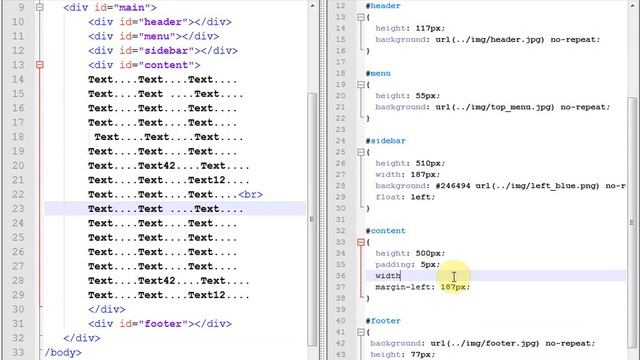This screenshot has width=640, height=360.
Task: Click the <div id="header"></div> line
Action: 160,22
